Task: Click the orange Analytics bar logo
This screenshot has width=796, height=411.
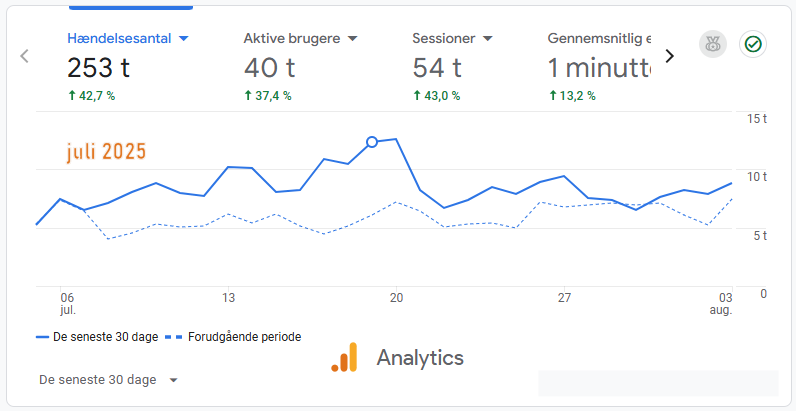Action: (345, 357)
